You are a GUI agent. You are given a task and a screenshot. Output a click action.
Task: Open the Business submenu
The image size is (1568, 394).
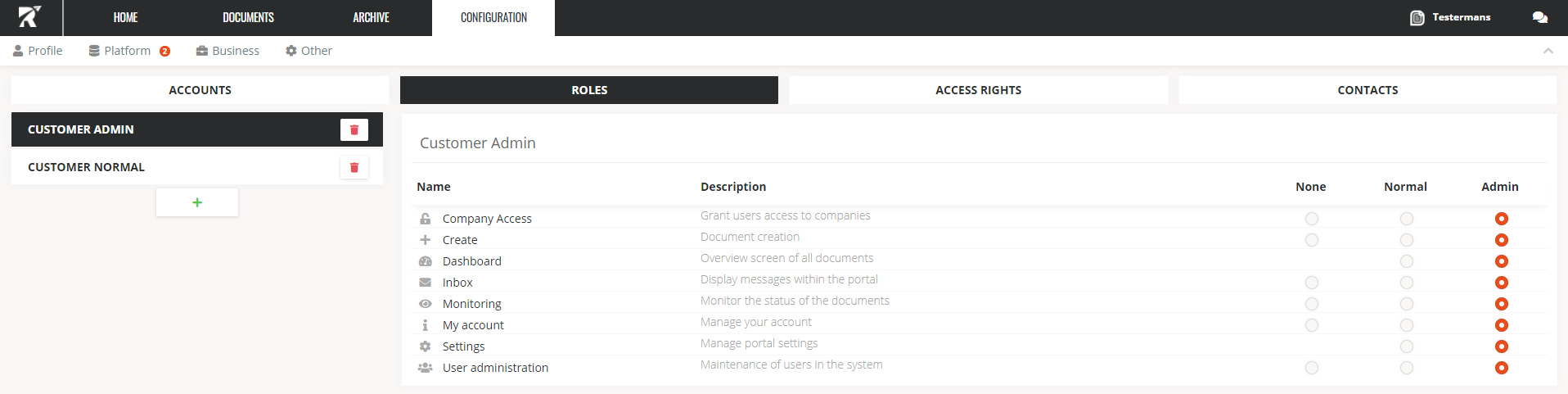point(228,51)
